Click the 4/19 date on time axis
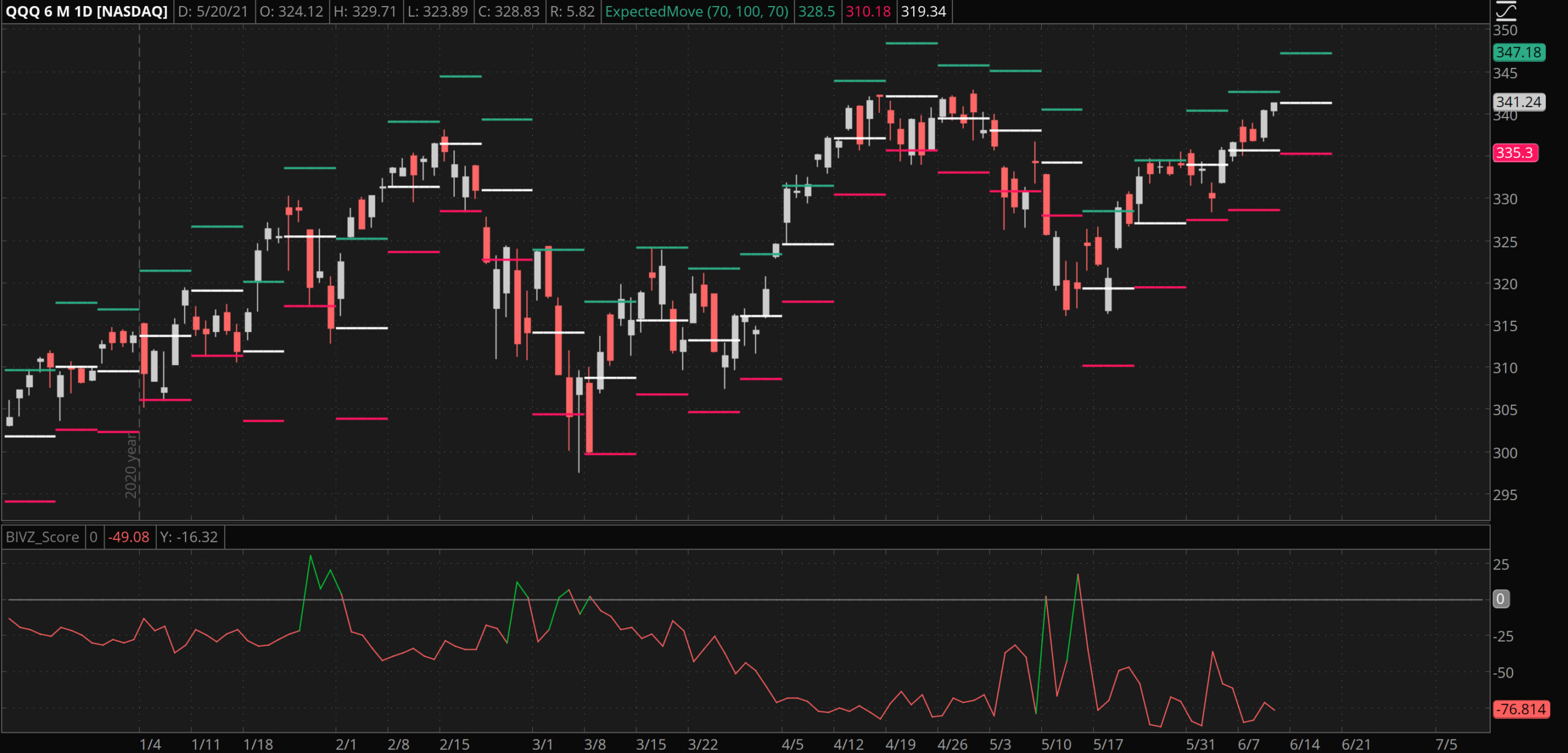Screen dimensions: 1568x753 click(x=901, y=744)
